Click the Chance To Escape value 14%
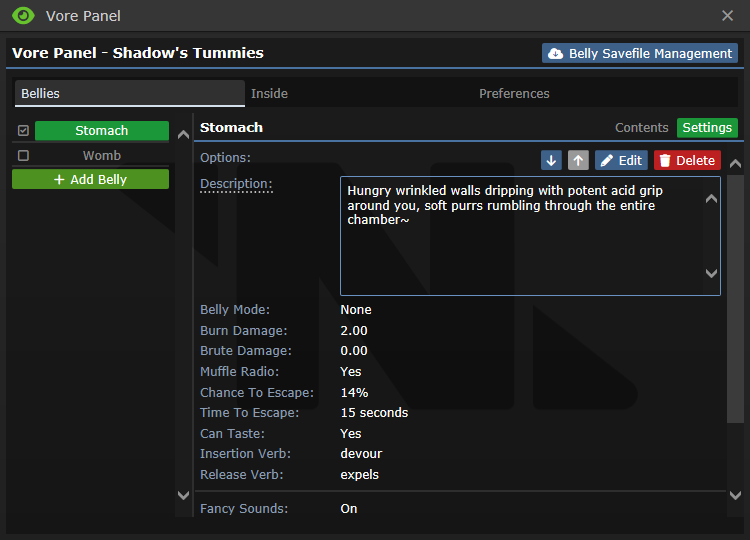This screenshot has width=750, height=540. point(354,393)
